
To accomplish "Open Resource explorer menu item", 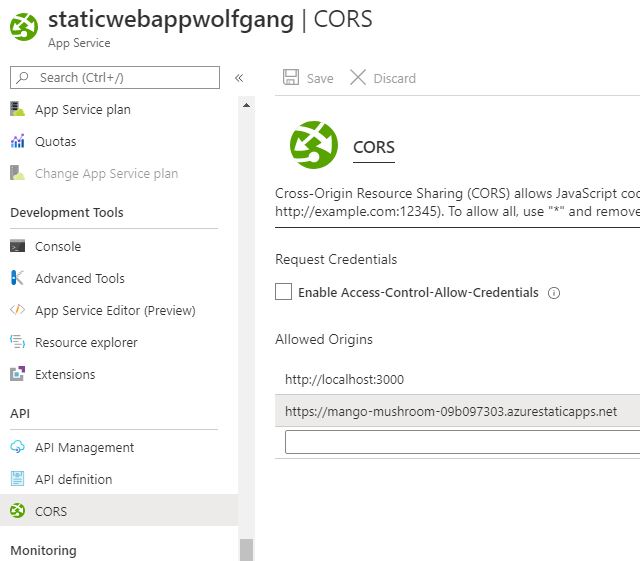I will [86, 342].
